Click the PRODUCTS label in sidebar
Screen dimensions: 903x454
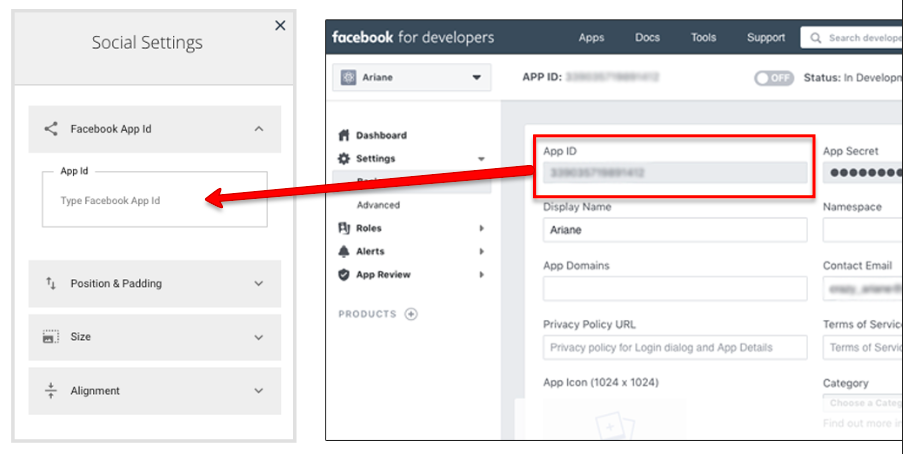pos(367,314)
